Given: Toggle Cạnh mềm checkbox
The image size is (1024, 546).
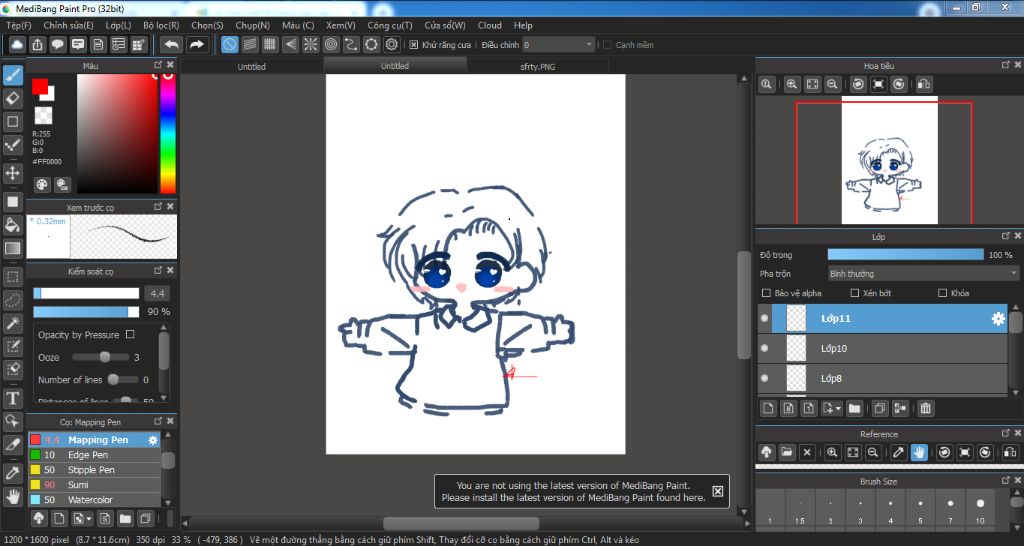Looking at the screenshot, I should 607,44.
